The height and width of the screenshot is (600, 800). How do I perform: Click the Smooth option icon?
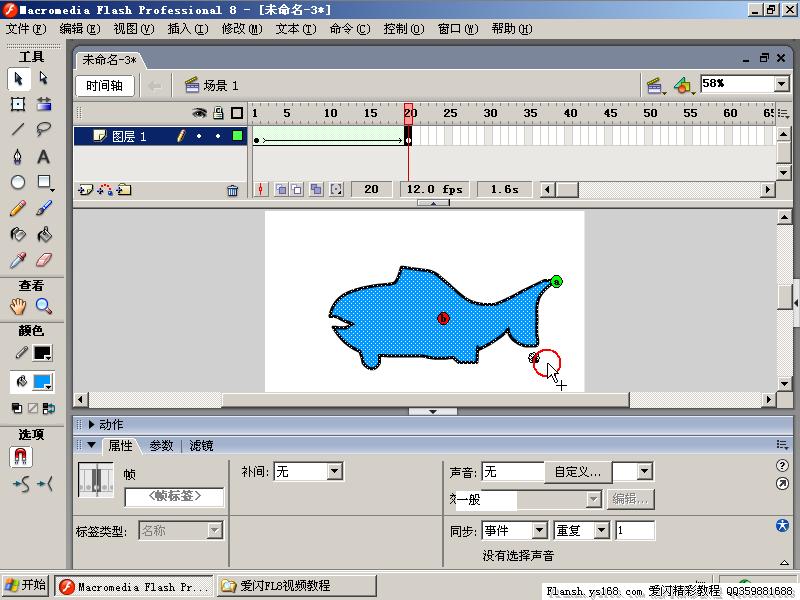(x=22, y=484)
